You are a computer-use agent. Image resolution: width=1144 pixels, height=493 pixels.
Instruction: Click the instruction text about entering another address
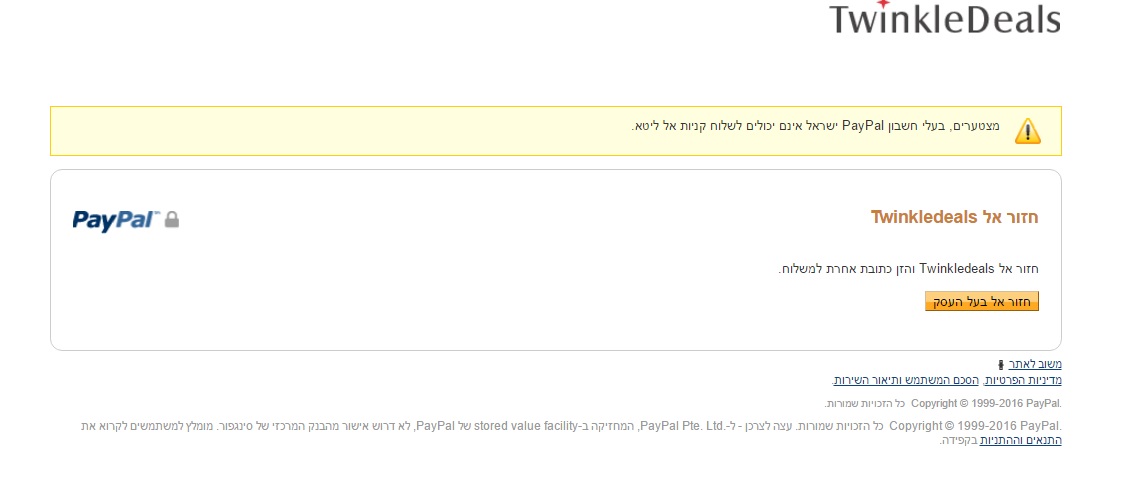point(908,268)
